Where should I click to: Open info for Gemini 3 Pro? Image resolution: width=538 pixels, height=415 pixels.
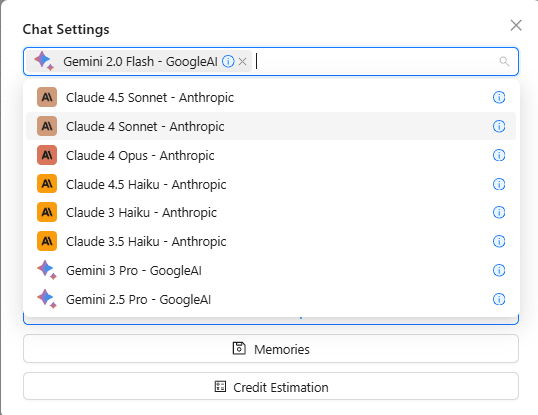499,270
